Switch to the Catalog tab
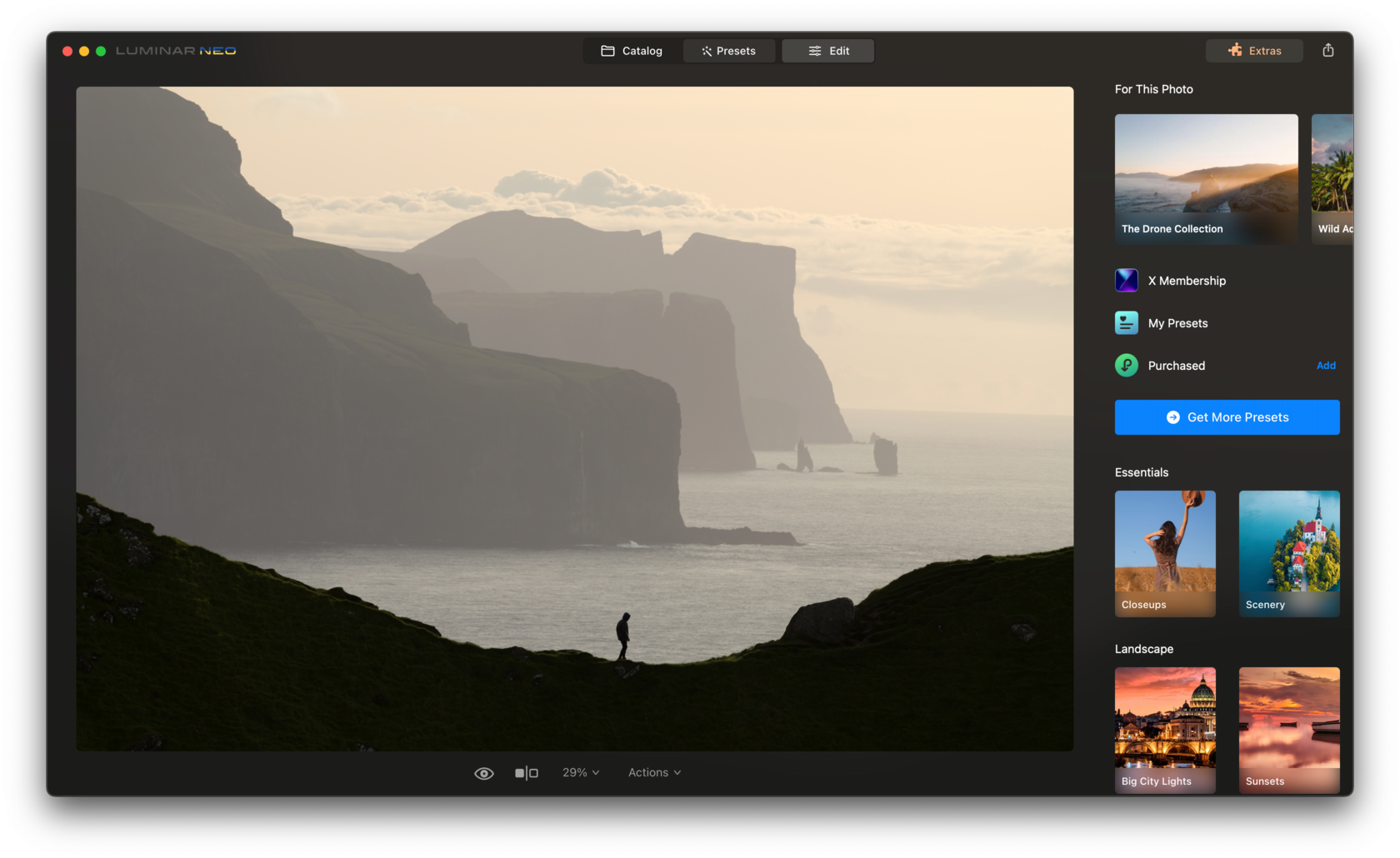The image size is (1400, 858). pos(633,50)
